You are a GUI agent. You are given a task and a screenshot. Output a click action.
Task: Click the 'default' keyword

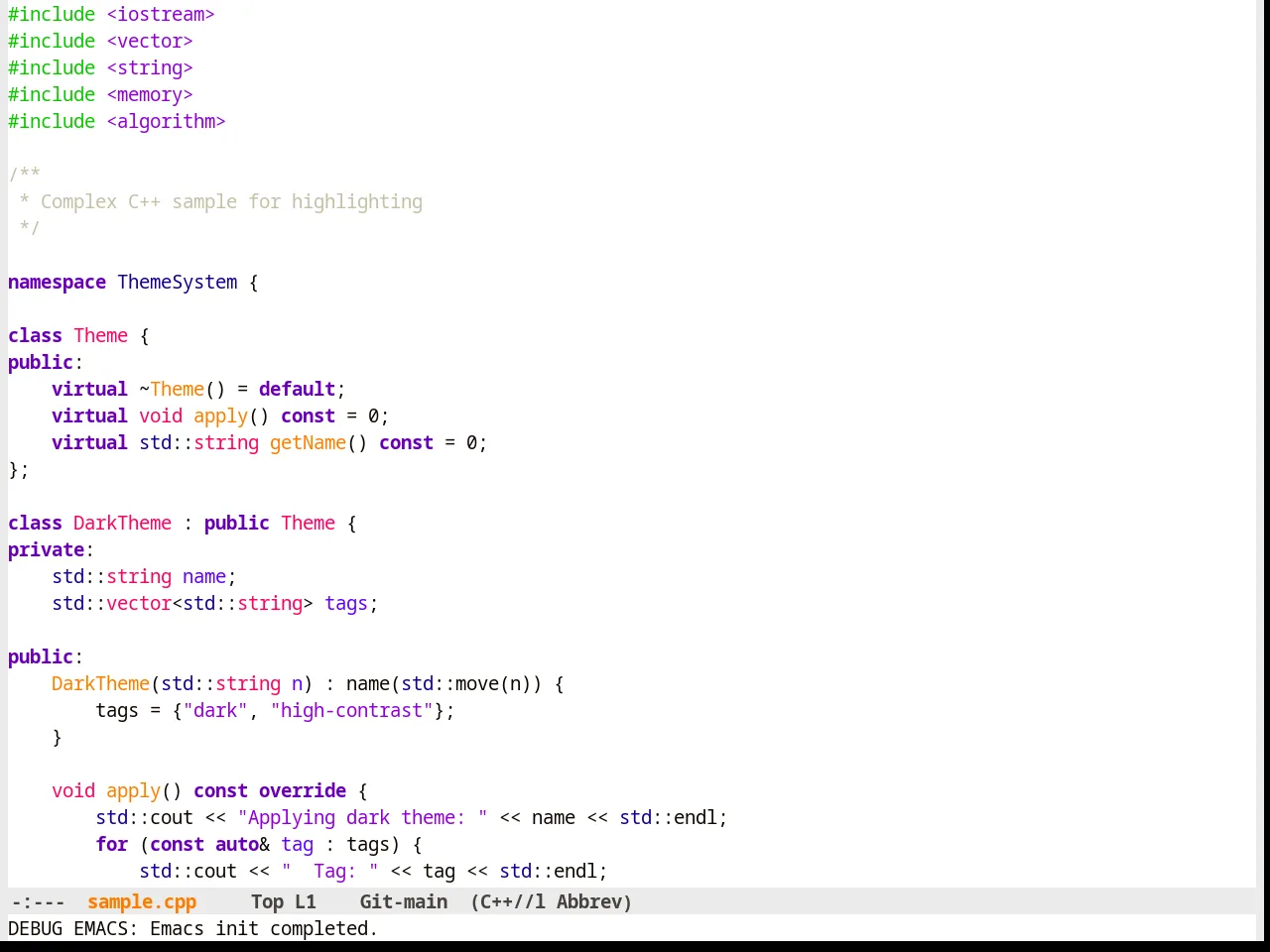pos(297,389)
